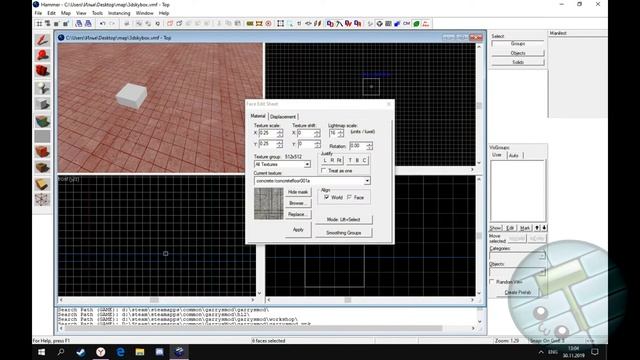Screen dimensions: 640x360
Task: Click the CM toolbar icon
Action: tap(407, 24)
